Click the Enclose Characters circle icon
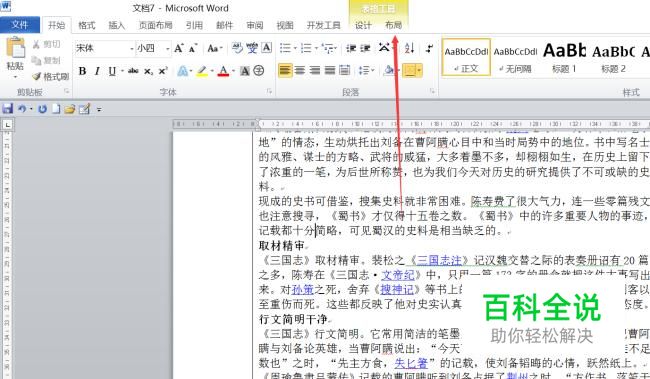Viewport: 650px width, 379px height. (x=259, y=71)
